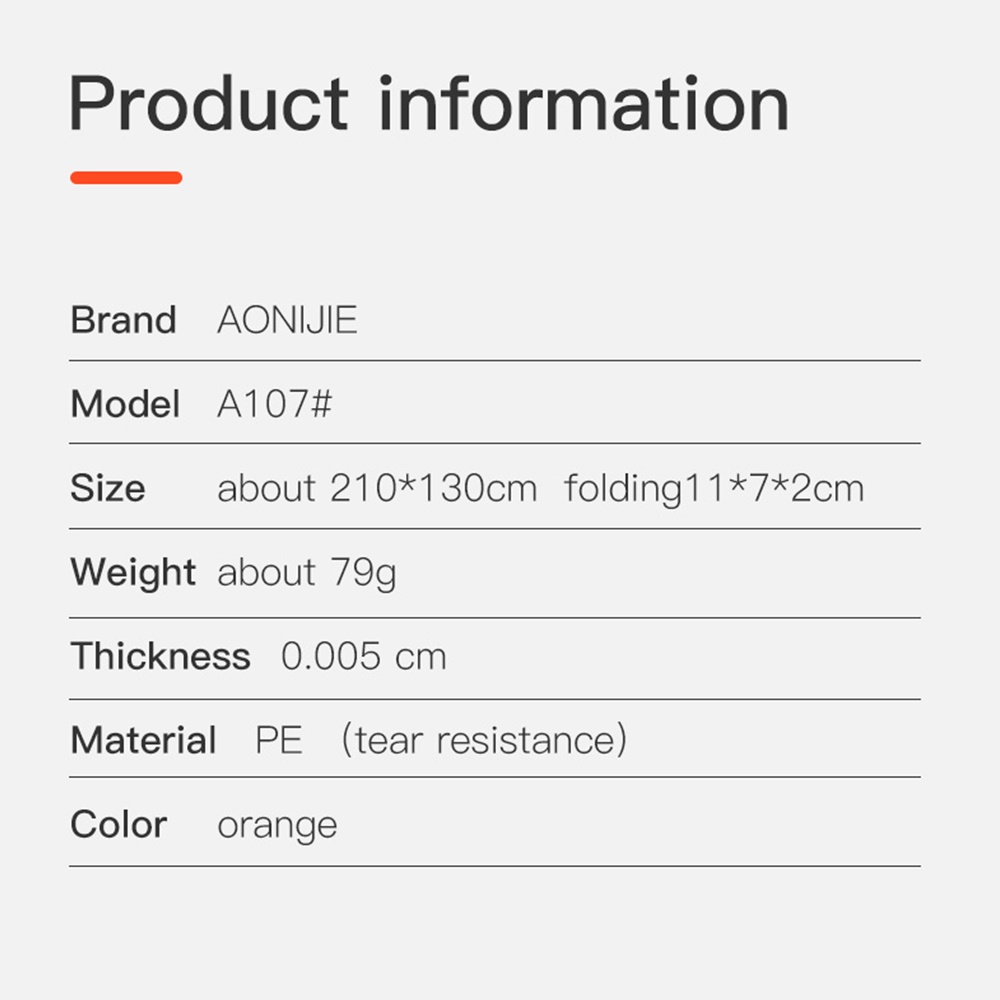
Task: Select the "about 210*130cm" size text
Action: 377,489
